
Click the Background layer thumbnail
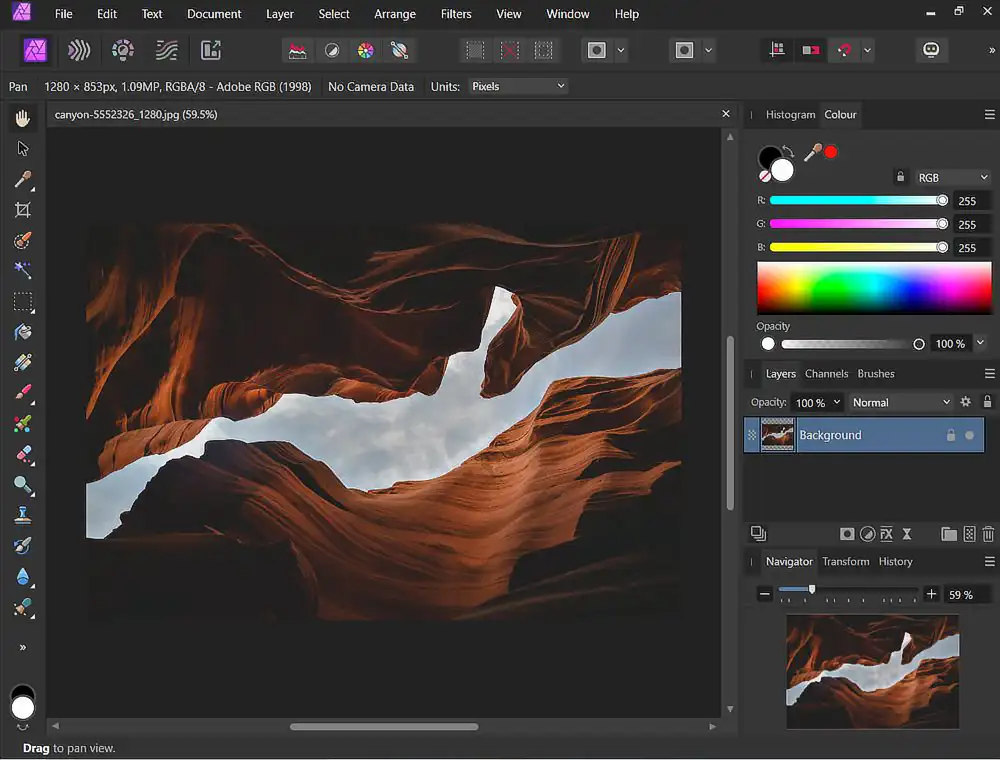[x=778, y=435]
